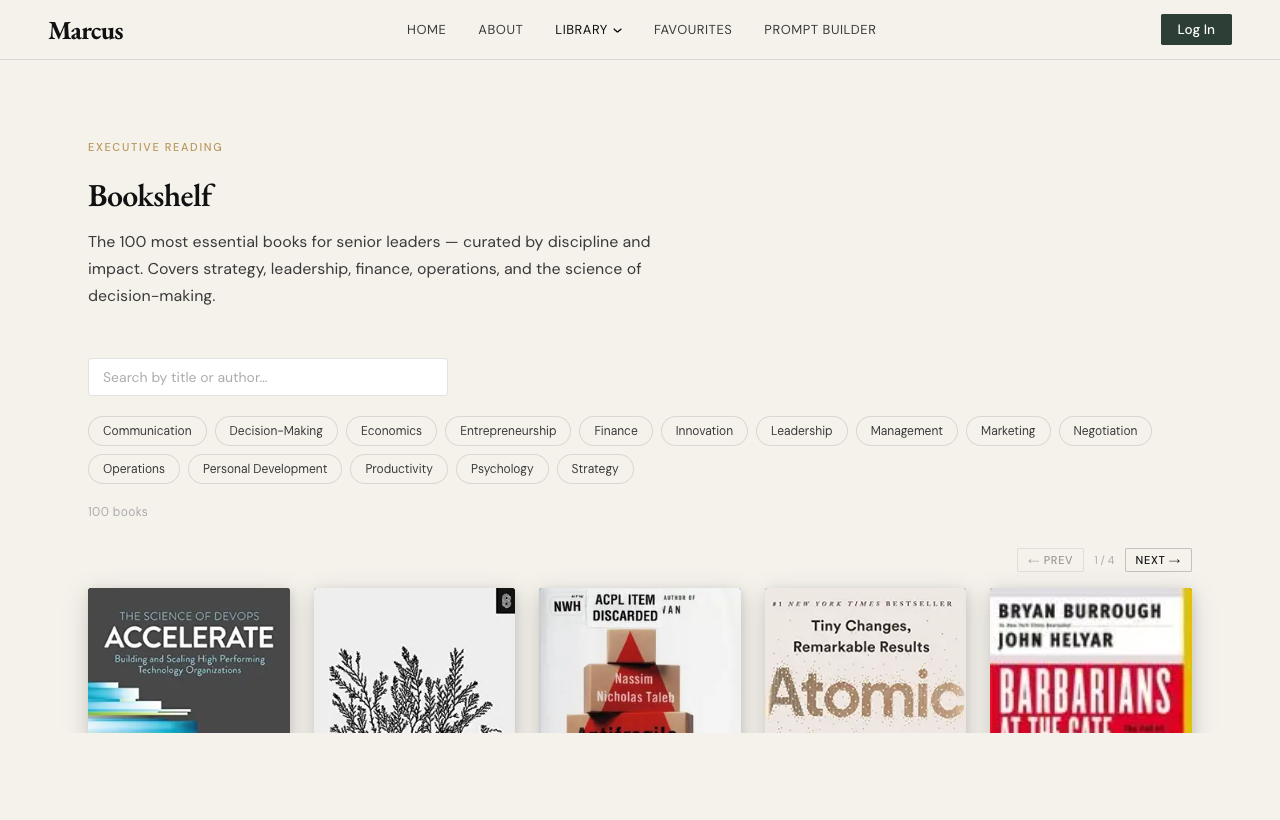Image resolution: width=1280 pixels, height=820 pixels.
Task: Select the Strategy filter chip
Action: coord(594,469)
